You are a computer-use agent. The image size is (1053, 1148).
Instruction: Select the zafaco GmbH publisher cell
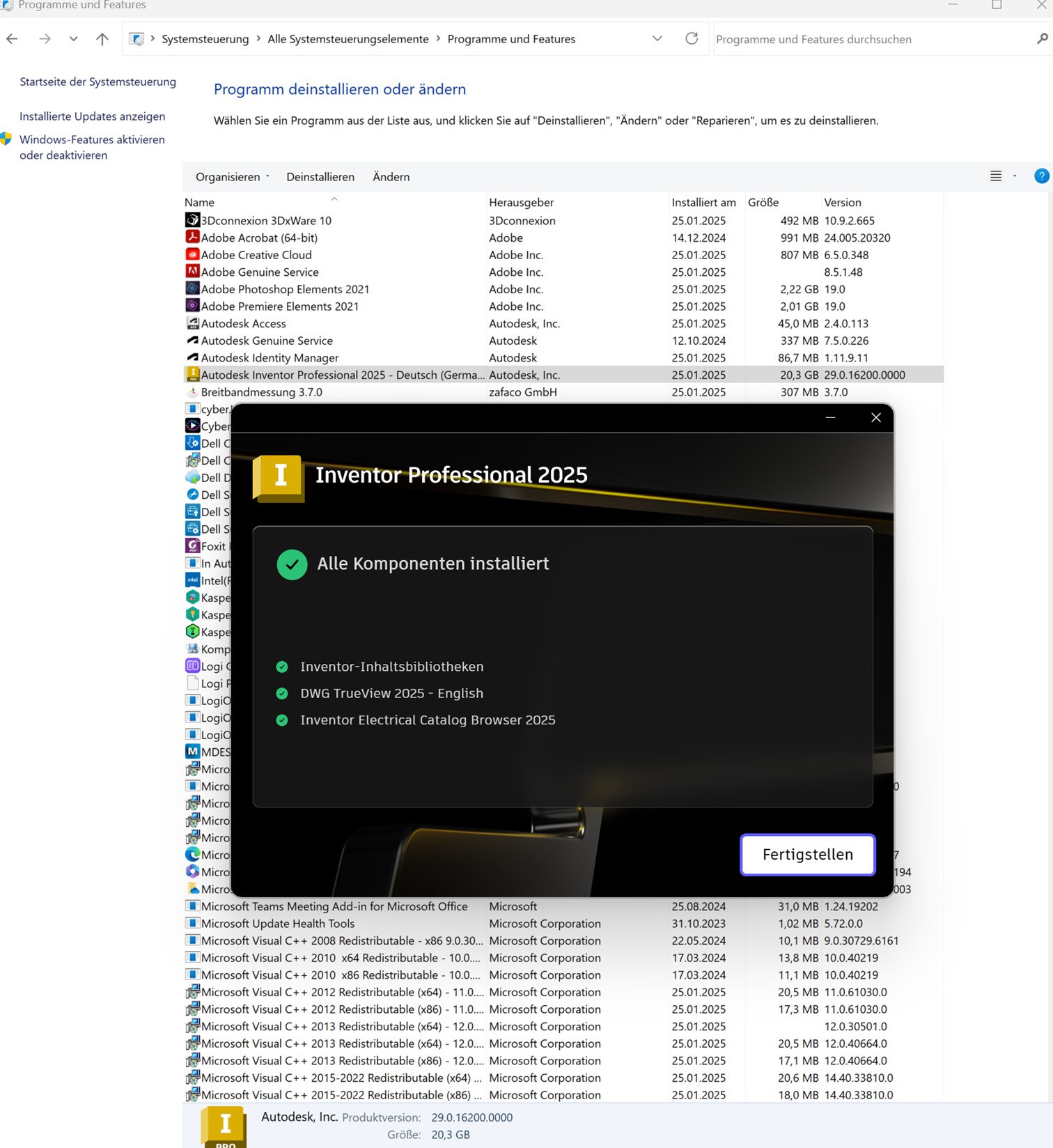point(523,392)
